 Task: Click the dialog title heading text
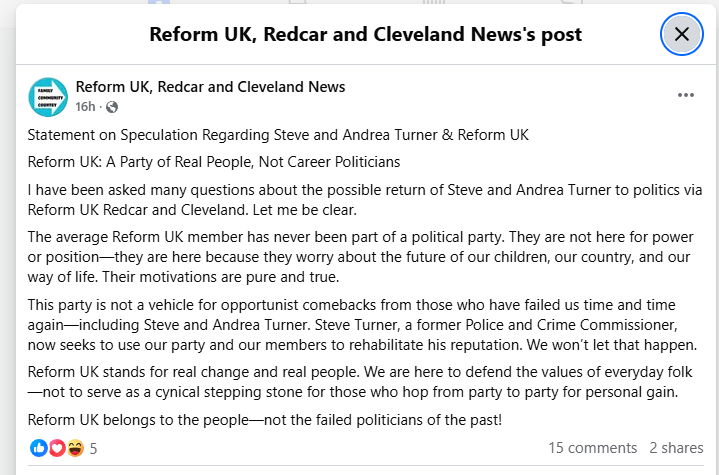pos(365,35)
